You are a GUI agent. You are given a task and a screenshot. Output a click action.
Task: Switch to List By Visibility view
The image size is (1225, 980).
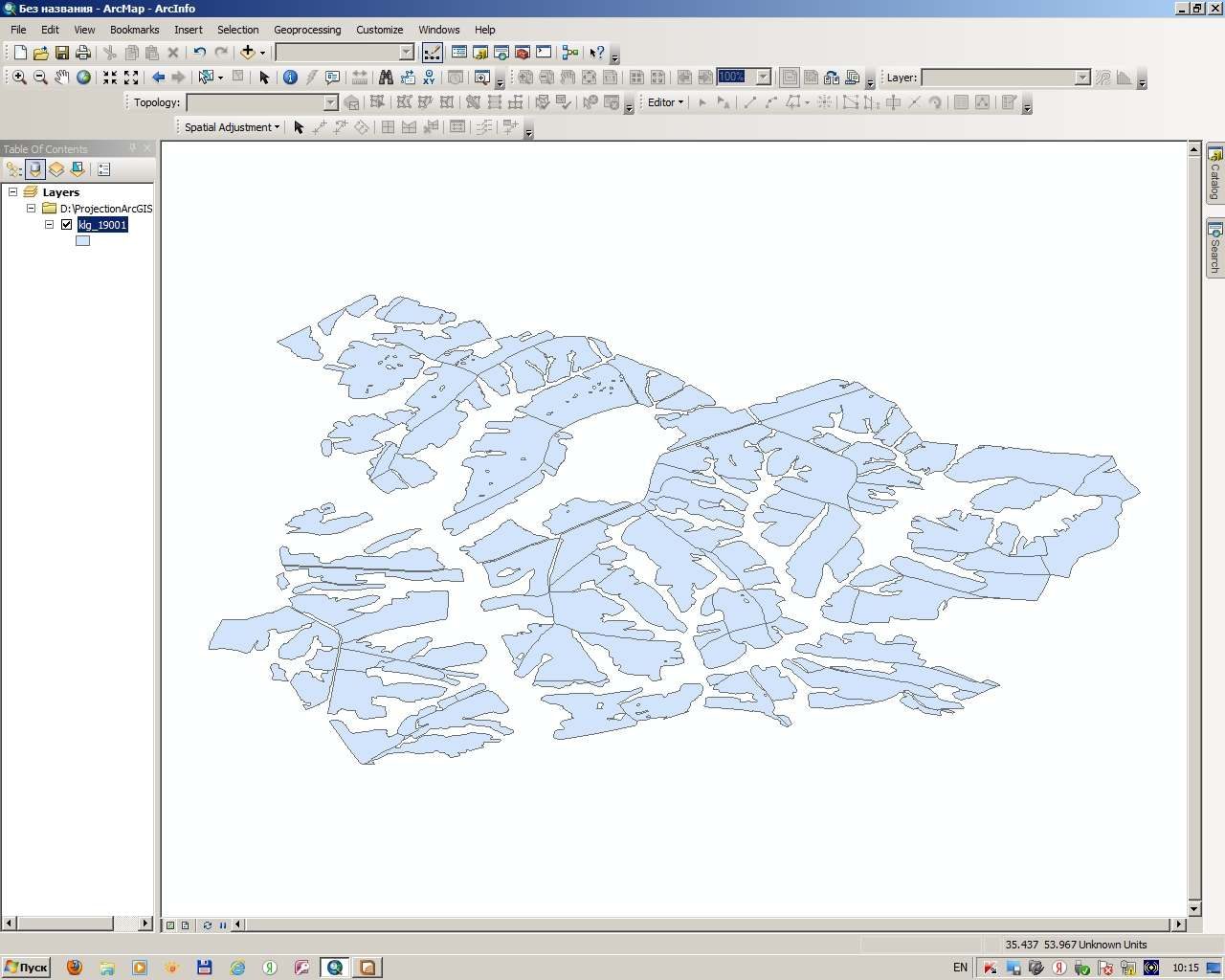pos(56,169)
